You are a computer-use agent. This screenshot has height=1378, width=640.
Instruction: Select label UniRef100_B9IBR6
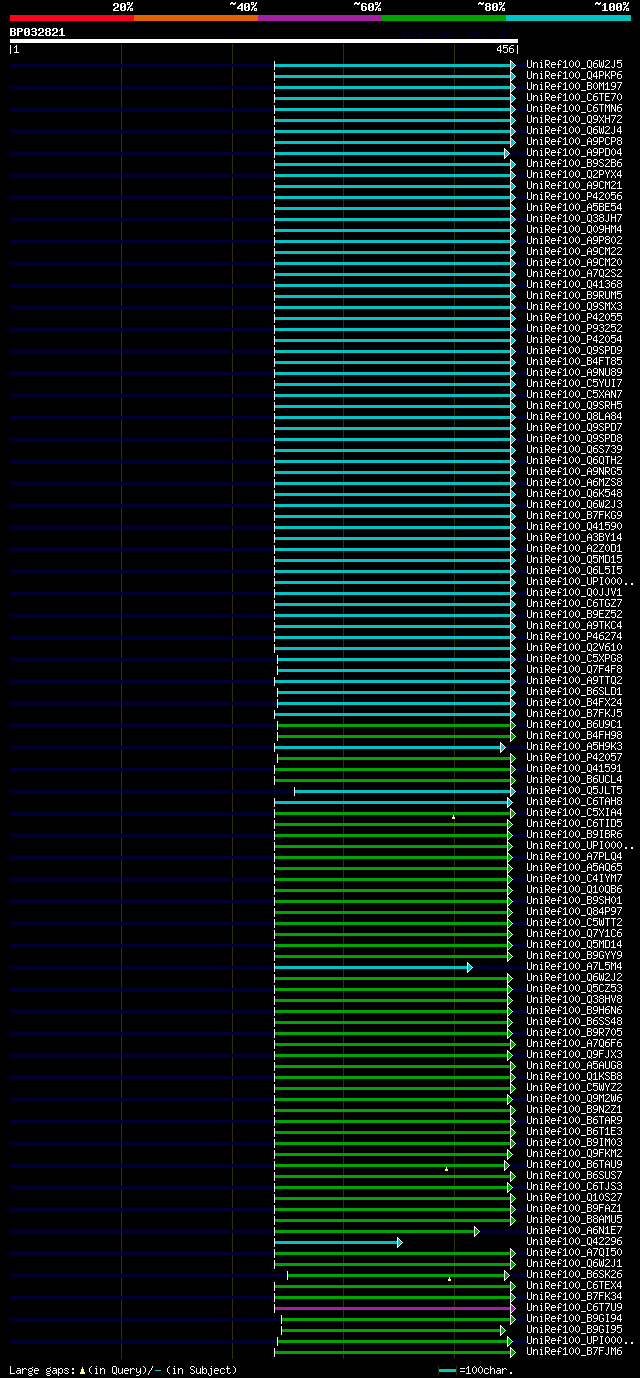[574, 834]
